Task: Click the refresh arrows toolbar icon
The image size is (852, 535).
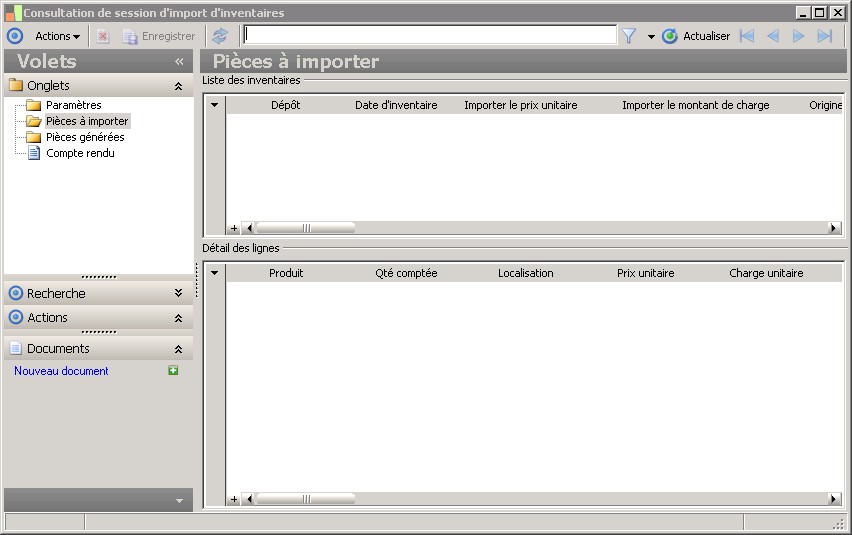Action: (220, 36)
